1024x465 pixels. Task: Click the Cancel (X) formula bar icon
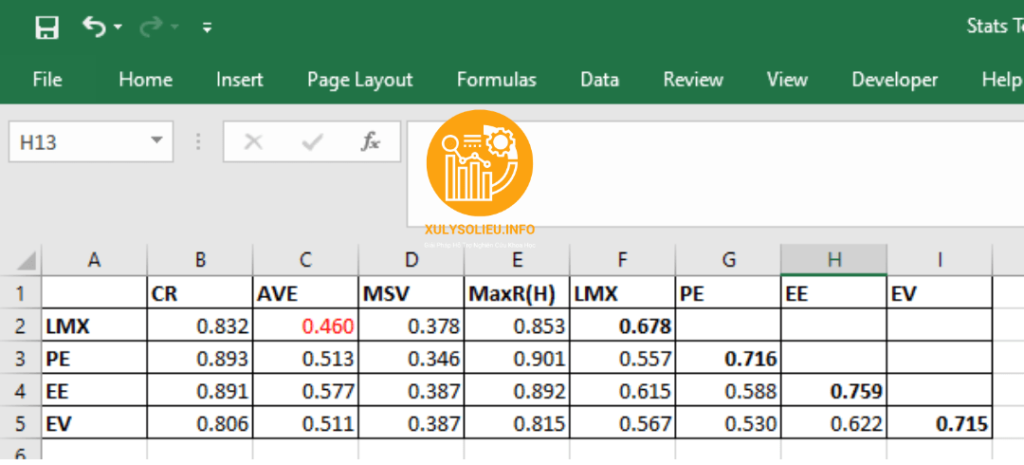(x=253, y=141)
